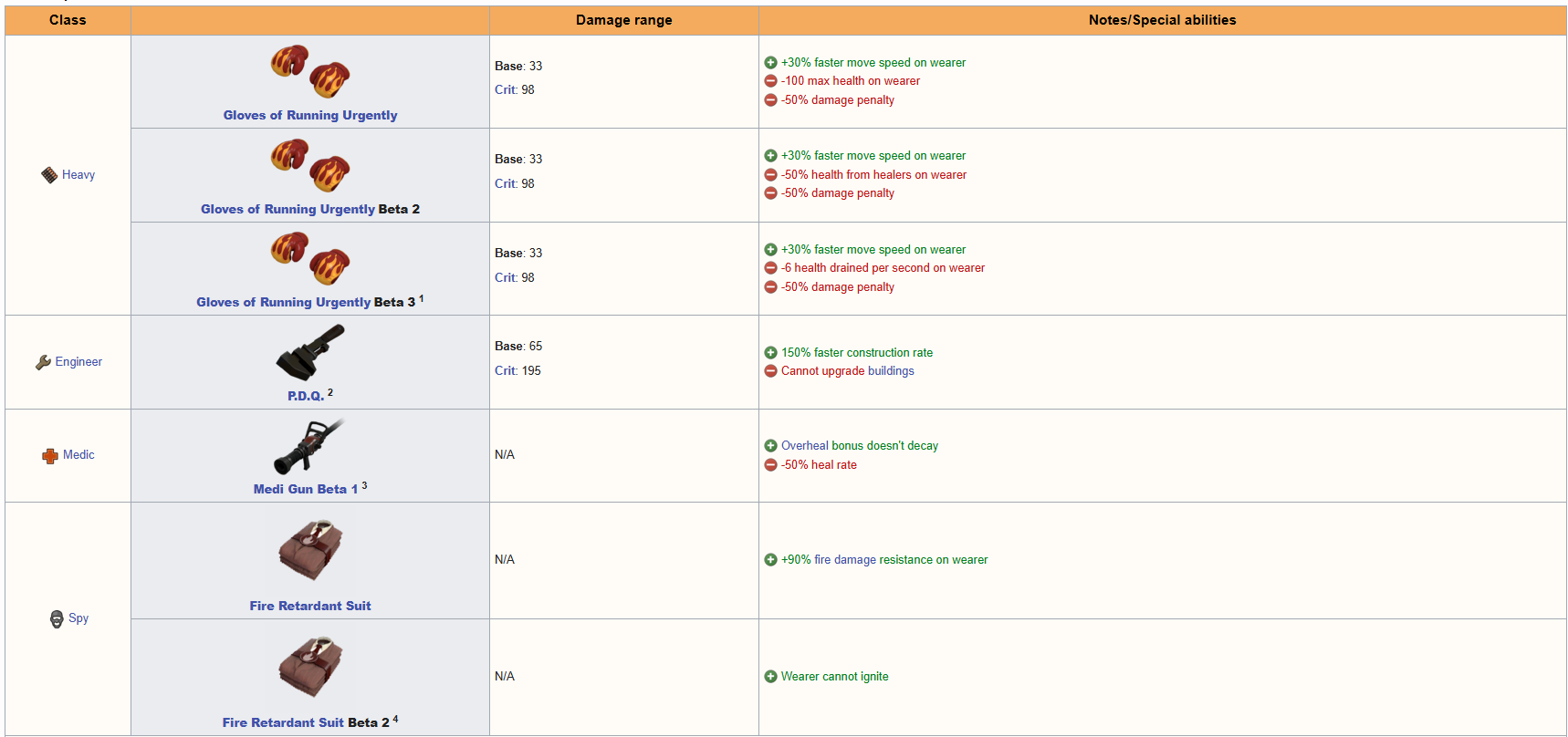The height and width of the screenshot is (737, 1568).
Task: Click the Heavy class icon
Action: point(49,175)
